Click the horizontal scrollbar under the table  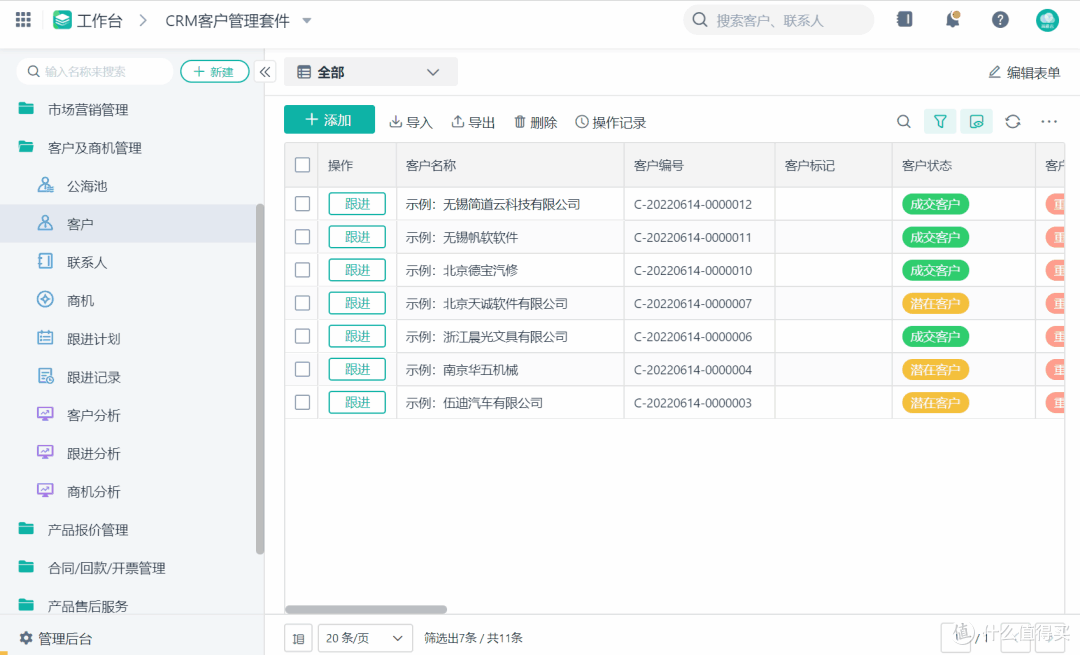pyautogui.click(x=366, y=610)
